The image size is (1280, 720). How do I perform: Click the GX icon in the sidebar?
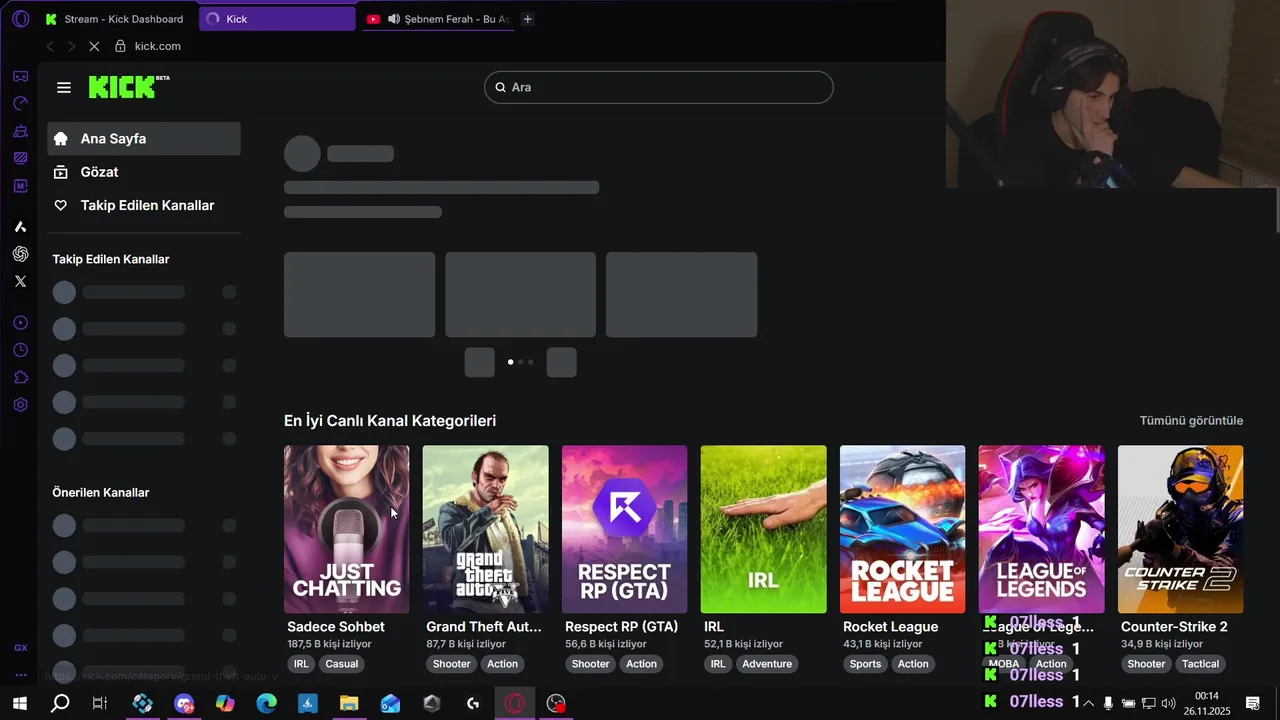click(x=20, y=648)
